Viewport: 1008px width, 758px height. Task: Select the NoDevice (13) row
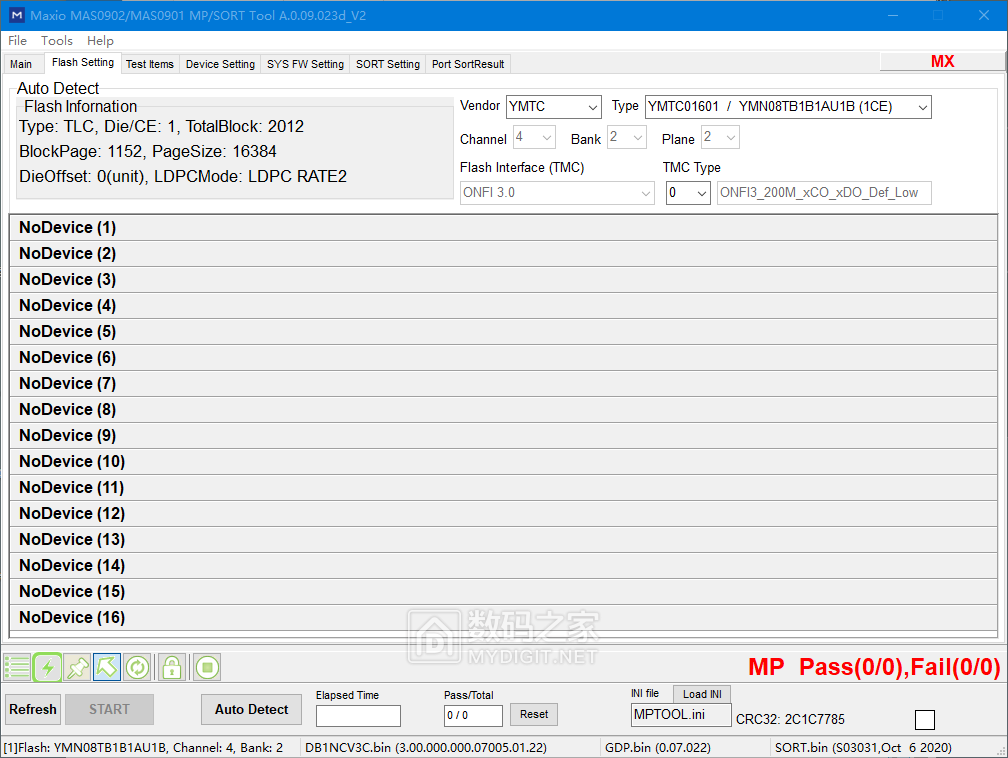(503, 539)
